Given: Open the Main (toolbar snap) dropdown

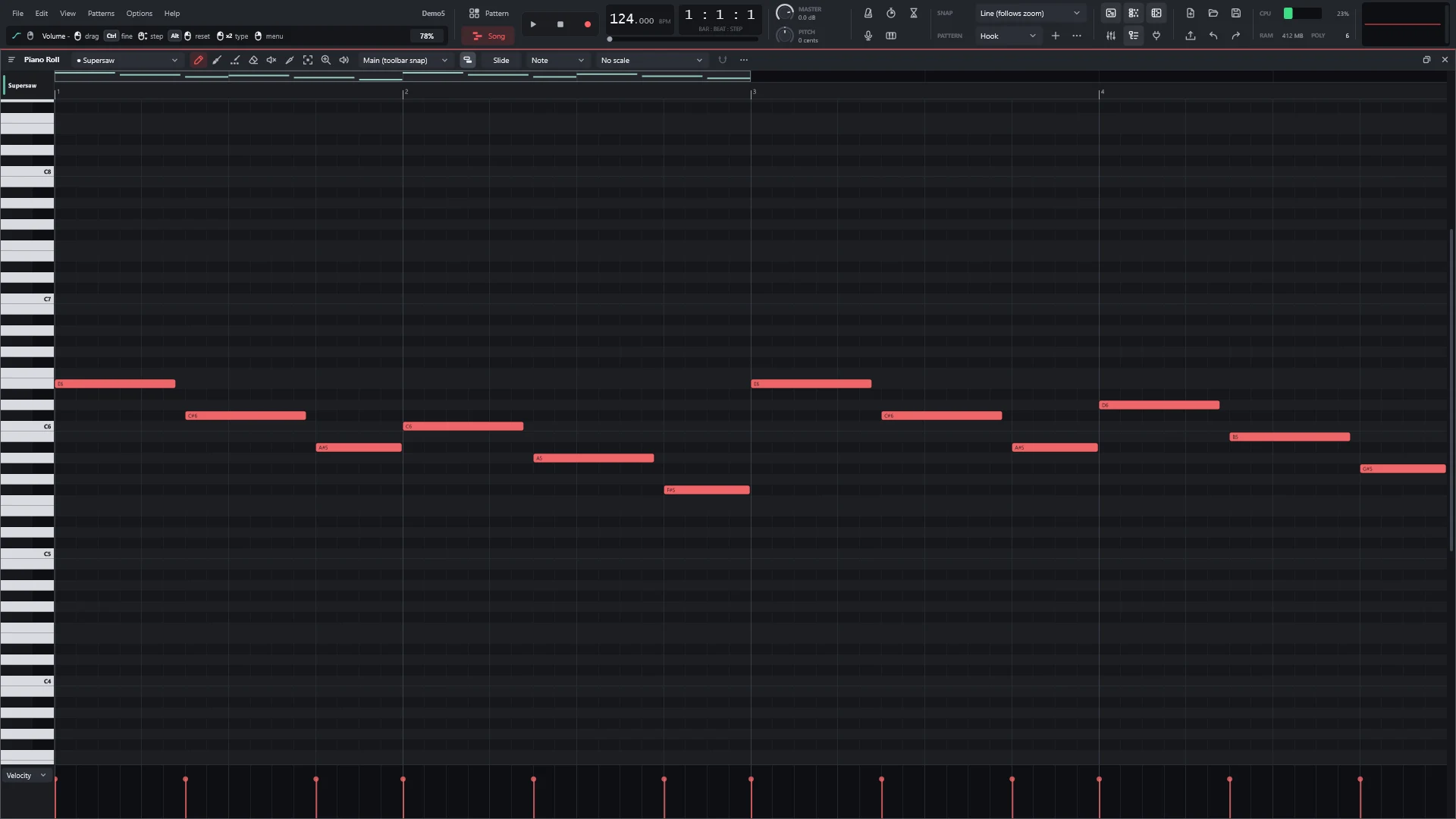Looking at the screenshot, I should [x=405, y=60].
